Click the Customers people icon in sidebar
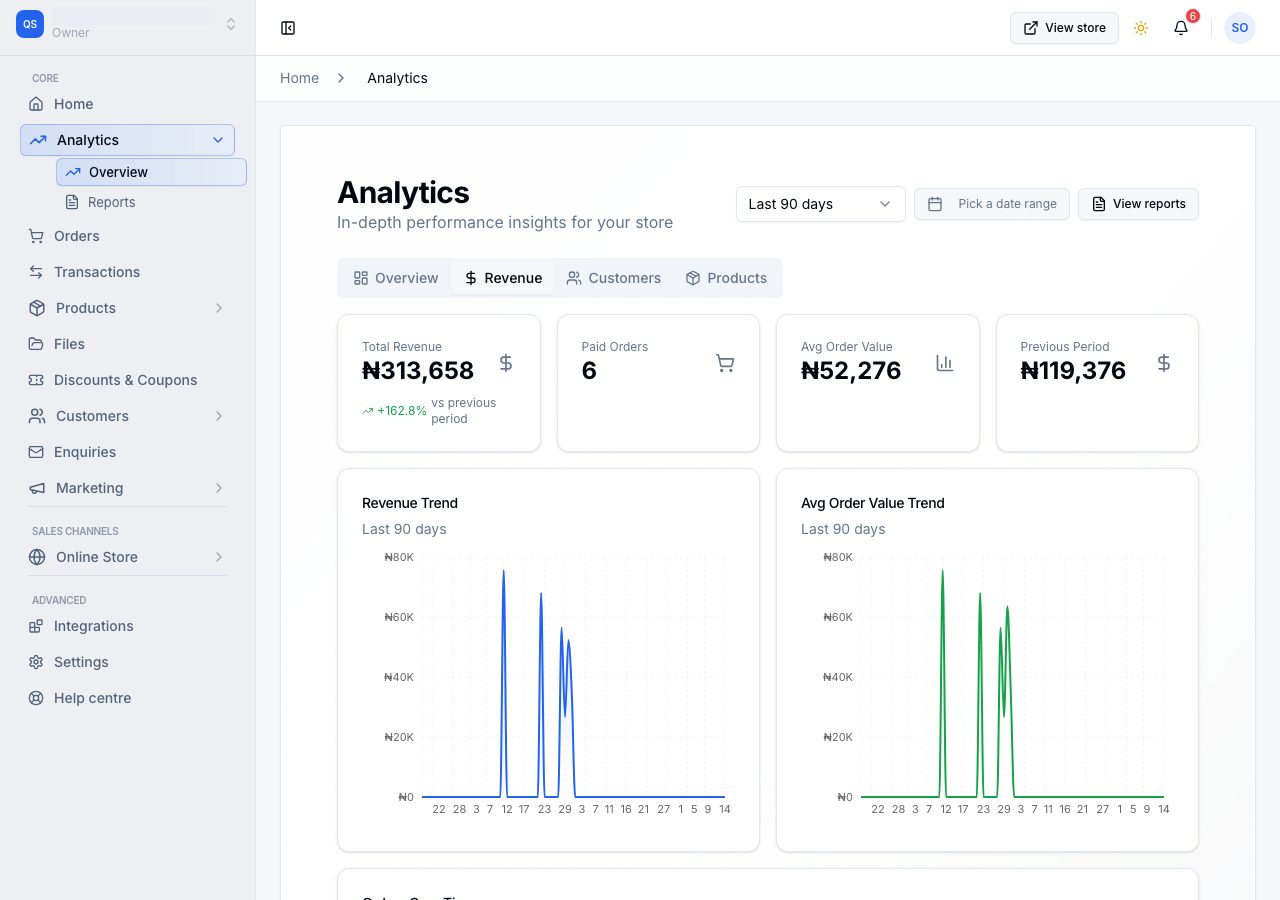 [37, 416]
